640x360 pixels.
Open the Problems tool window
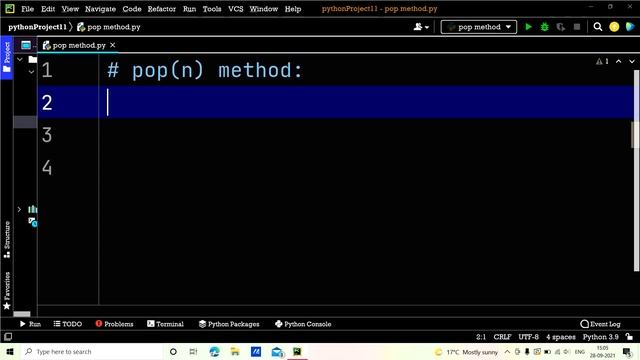(114, 324)
